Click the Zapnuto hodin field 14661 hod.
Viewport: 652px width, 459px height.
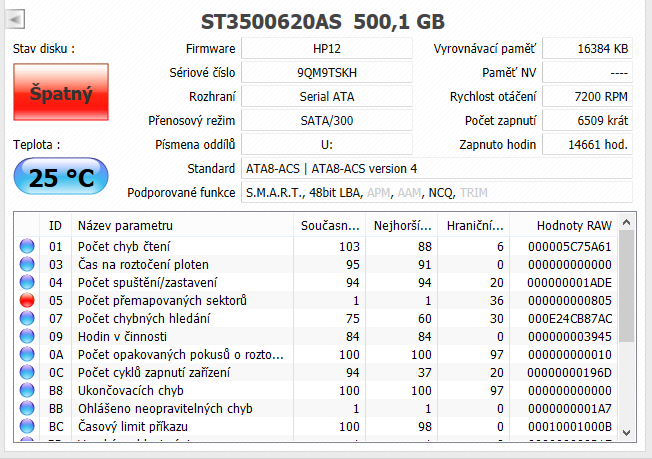[x=588, y=145]
